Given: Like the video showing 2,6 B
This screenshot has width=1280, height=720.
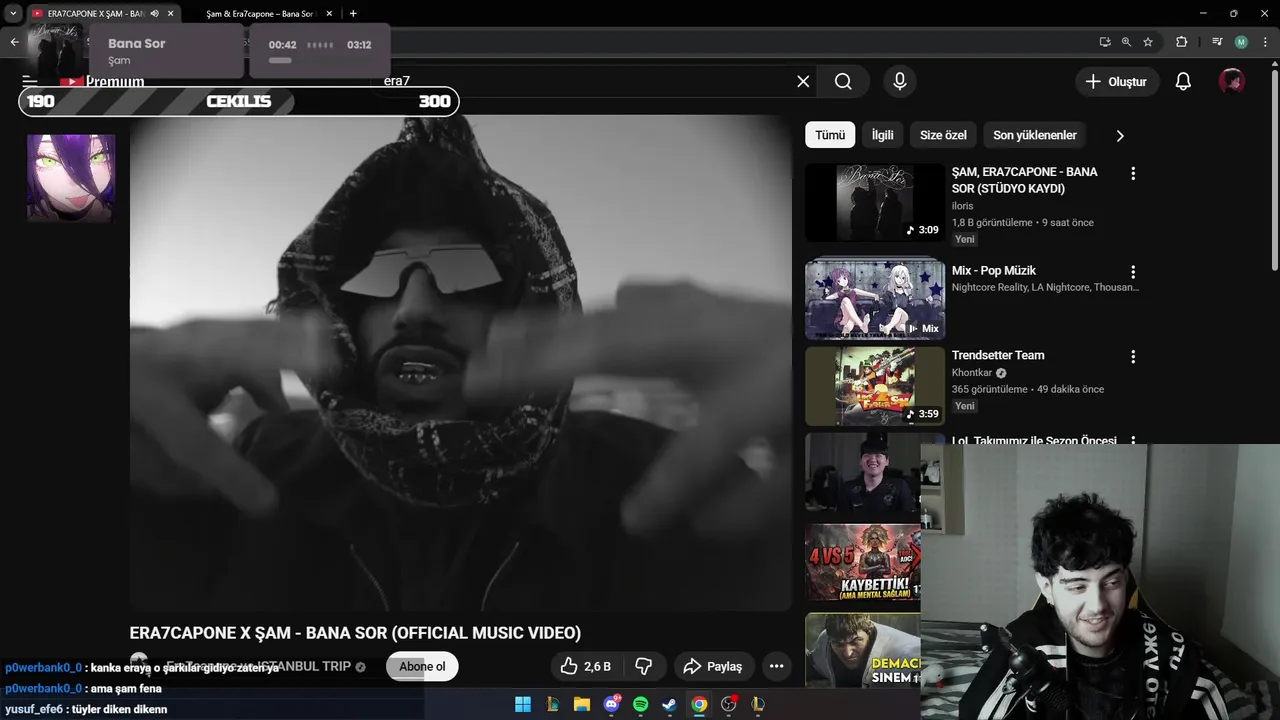Looking at the screenshot, I should click(586, 666).
